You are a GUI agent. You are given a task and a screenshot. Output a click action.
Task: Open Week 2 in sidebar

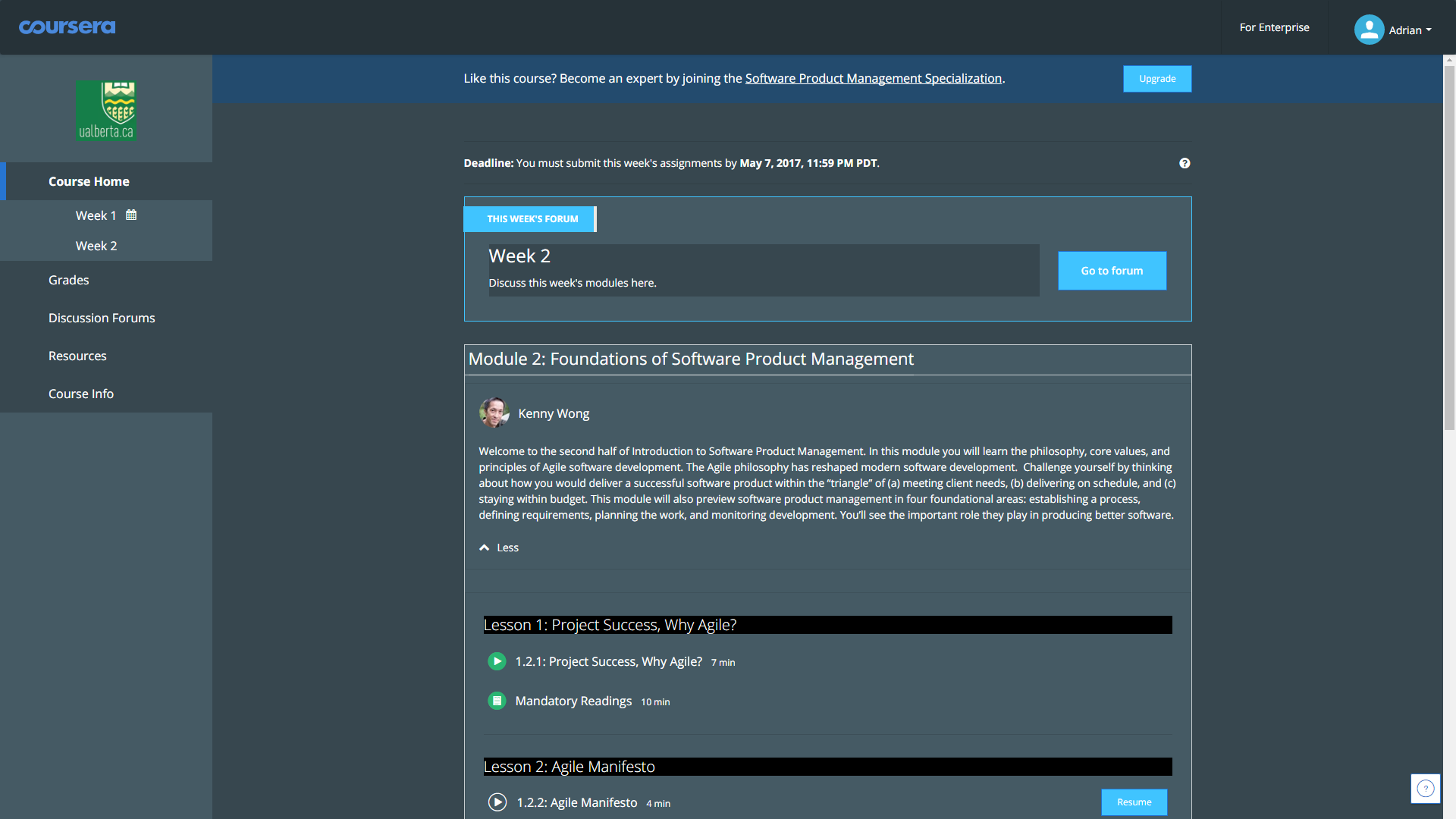96,246
